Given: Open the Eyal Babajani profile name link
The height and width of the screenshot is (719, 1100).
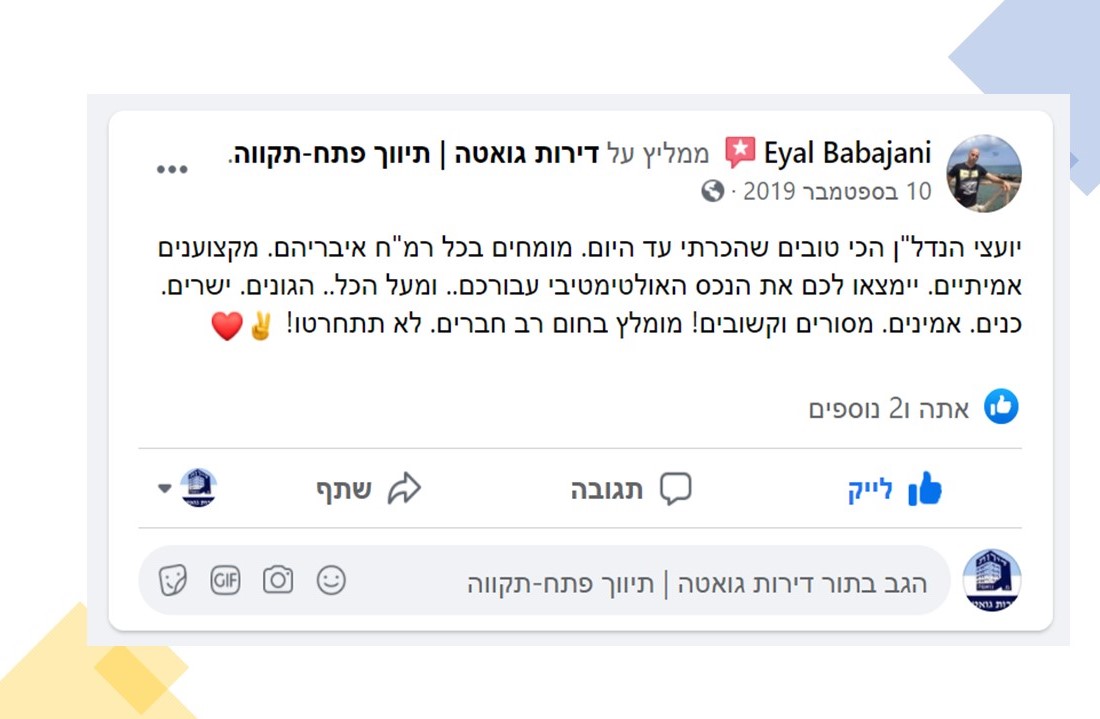Looking at the screenshot, I should click(x=847, y=154).
